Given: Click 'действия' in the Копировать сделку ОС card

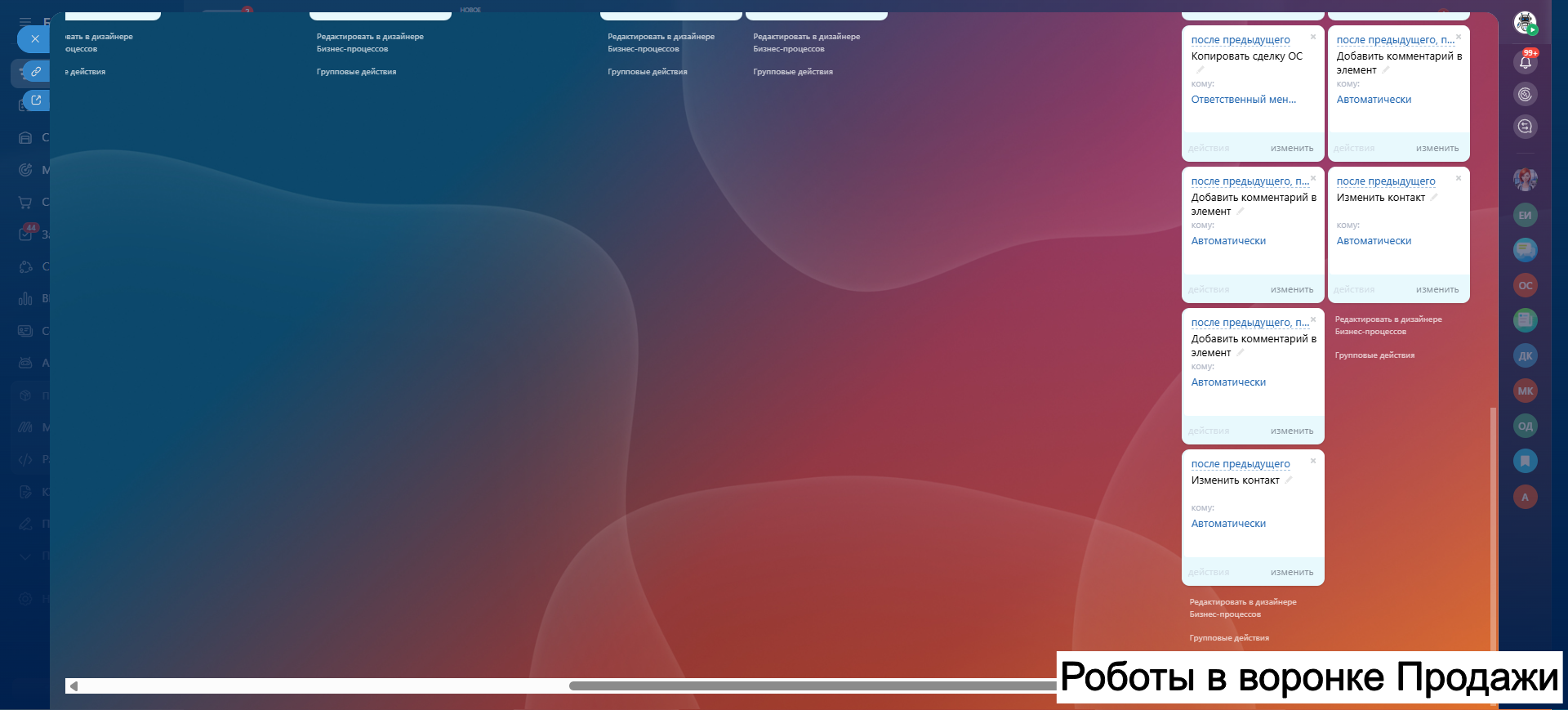Looking at the screenshot, I should click(x=1209, y=149).
